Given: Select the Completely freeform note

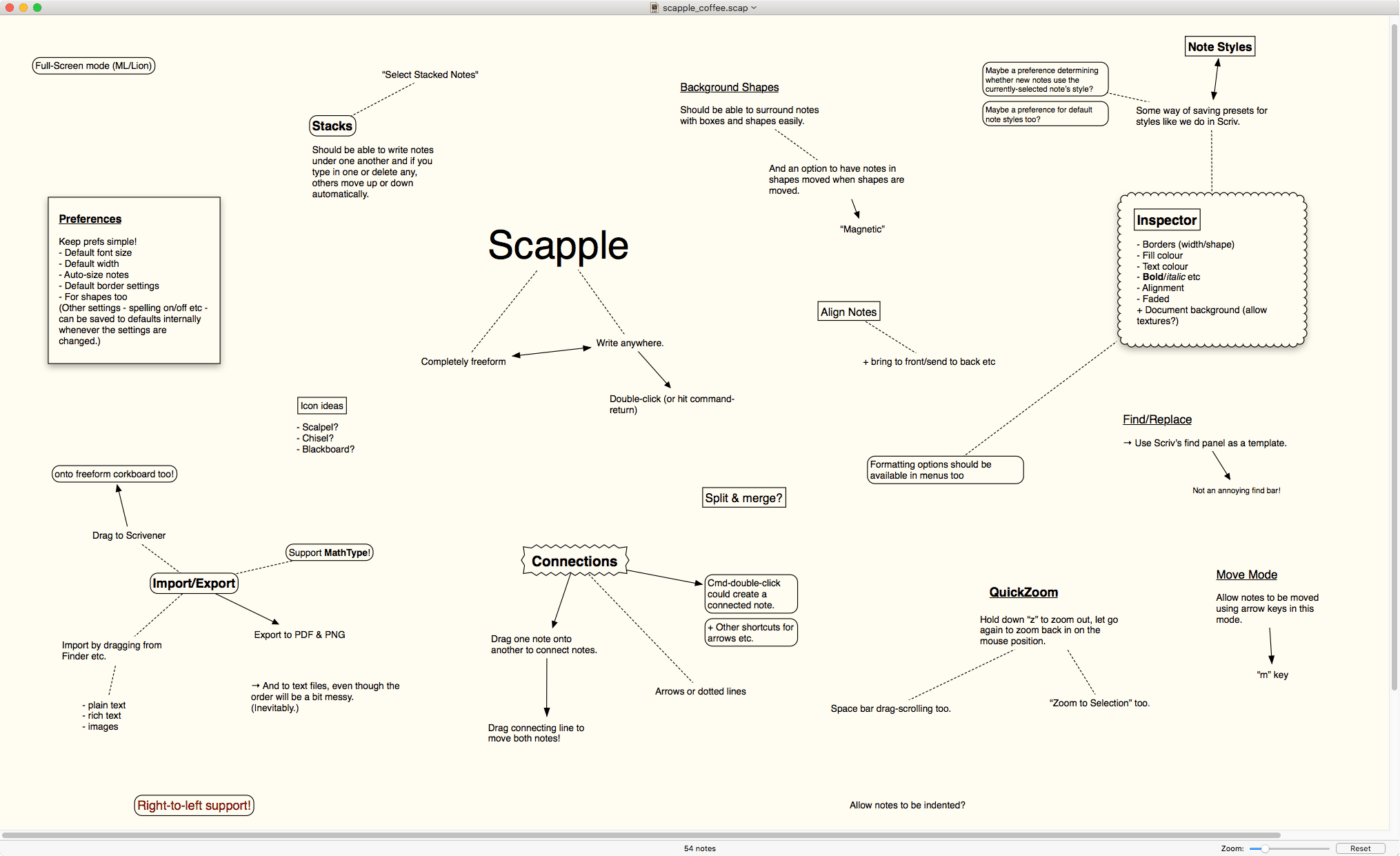Looking at the screenshot, I should click(463, 361).
